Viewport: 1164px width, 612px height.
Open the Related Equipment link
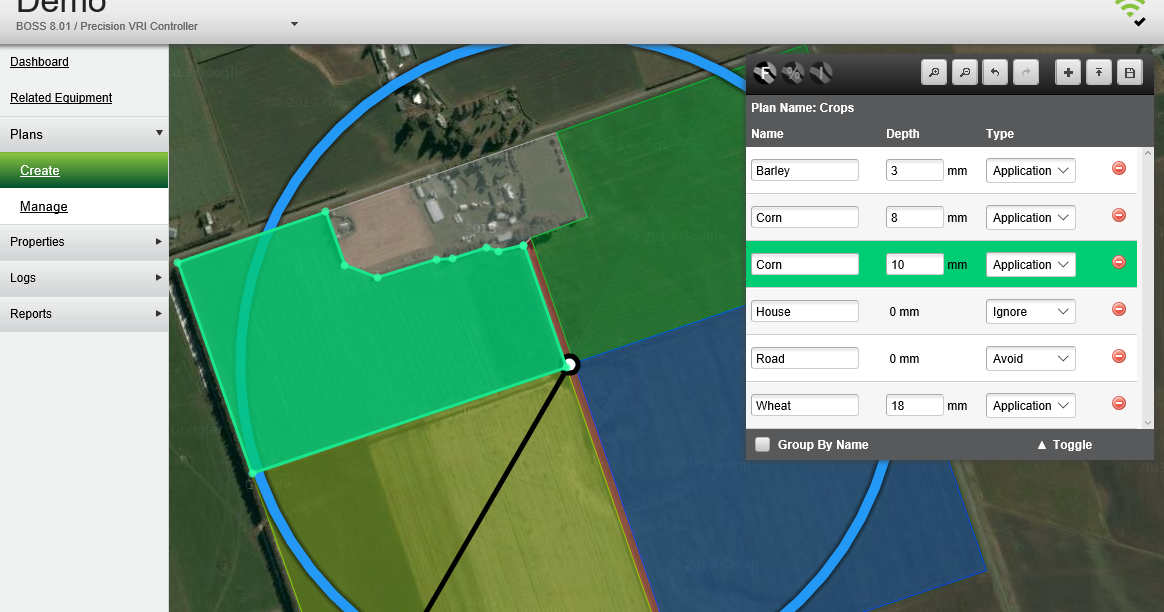pos(61,97)
